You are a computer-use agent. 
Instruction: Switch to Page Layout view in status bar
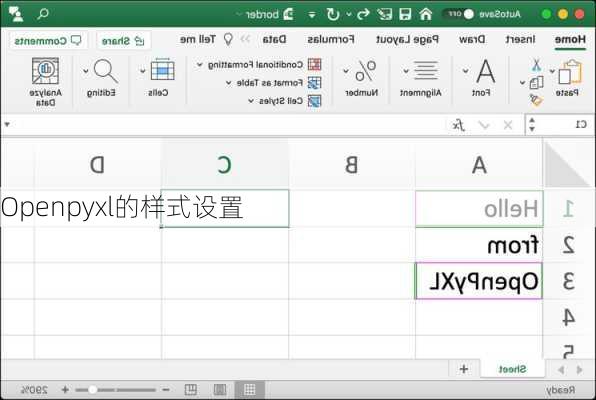[220, 390]
